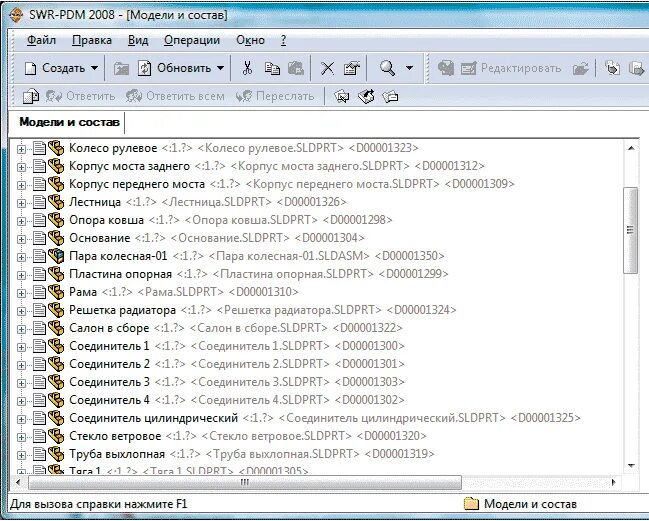Click the Редактировать button
This screenshot has height=521, width=649.
pos(512,68)
